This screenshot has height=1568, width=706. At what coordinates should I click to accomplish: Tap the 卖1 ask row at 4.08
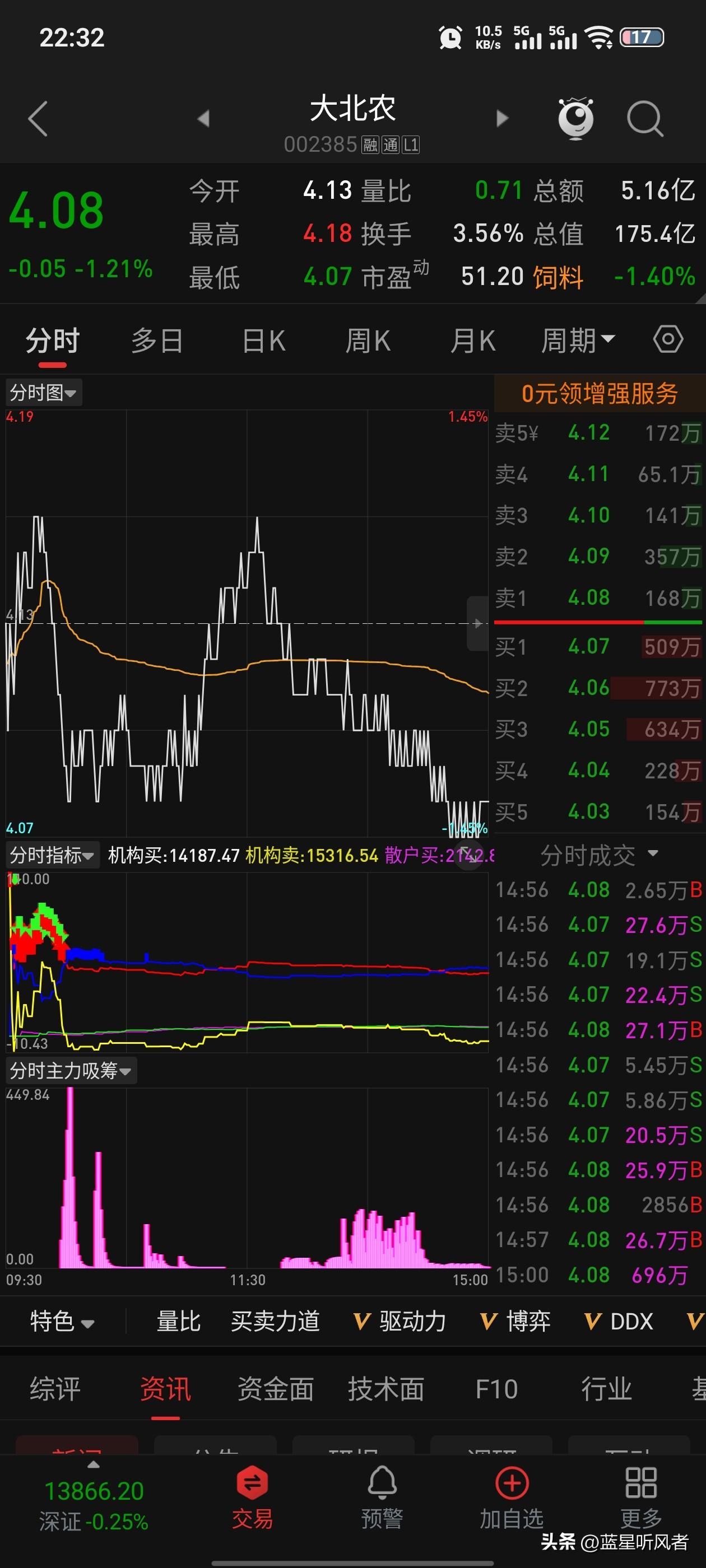pos(599,598)
